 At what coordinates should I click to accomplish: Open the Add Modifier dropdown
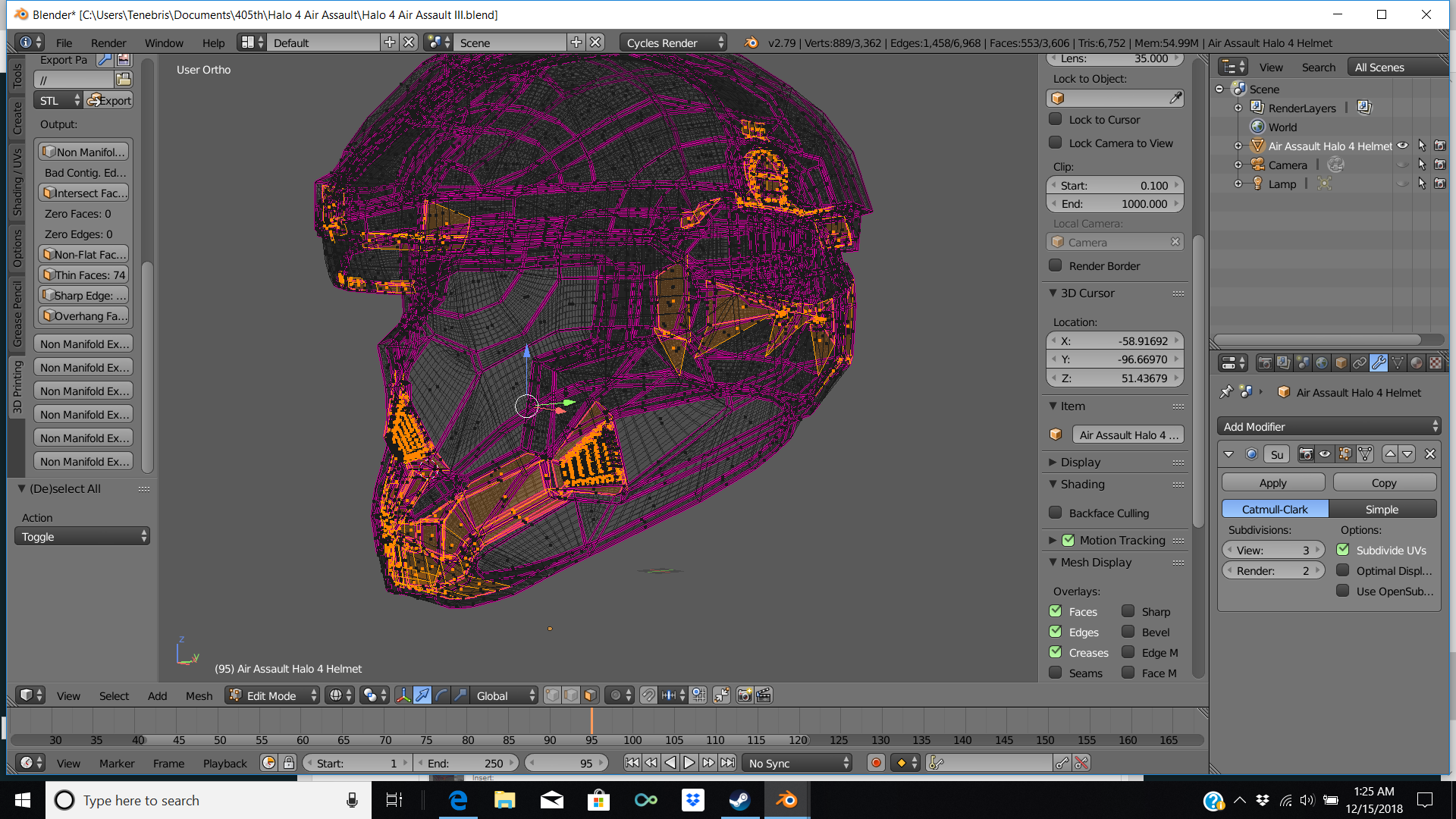(x=1329, y=426)
